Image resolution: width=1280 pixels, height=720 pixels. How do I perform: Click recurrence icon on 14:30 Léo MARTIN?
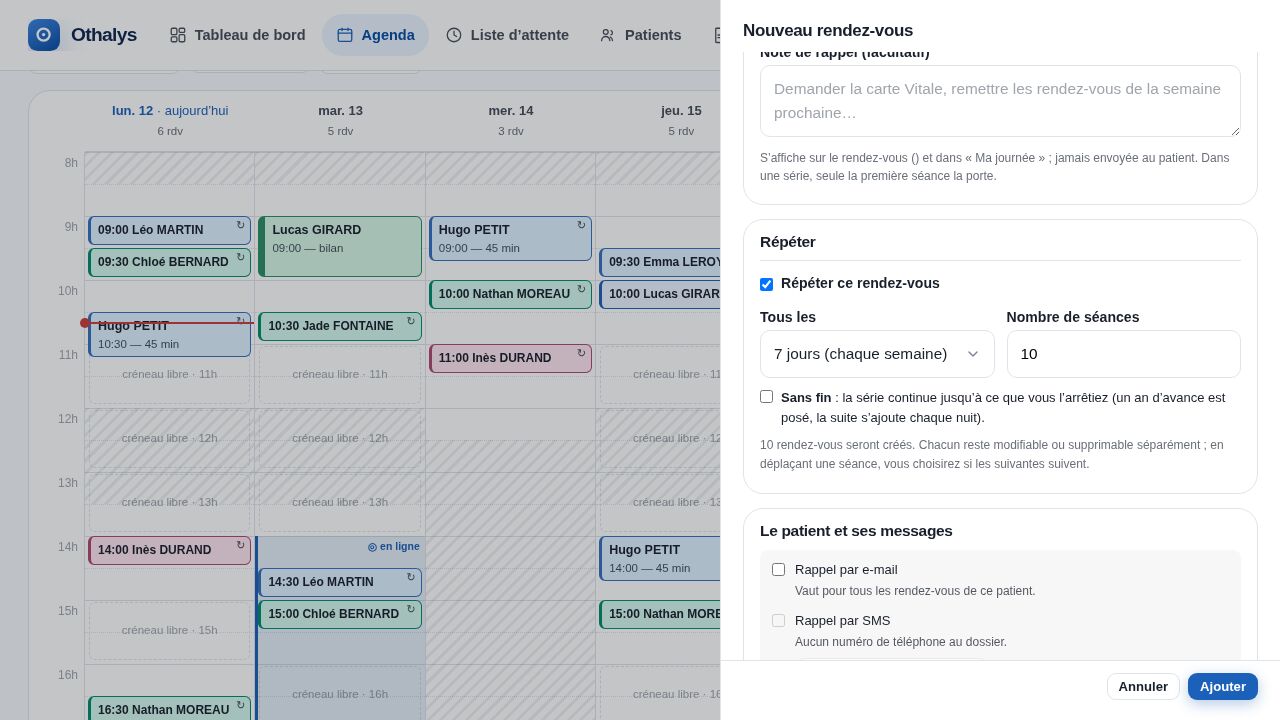[x=411, y=578]
